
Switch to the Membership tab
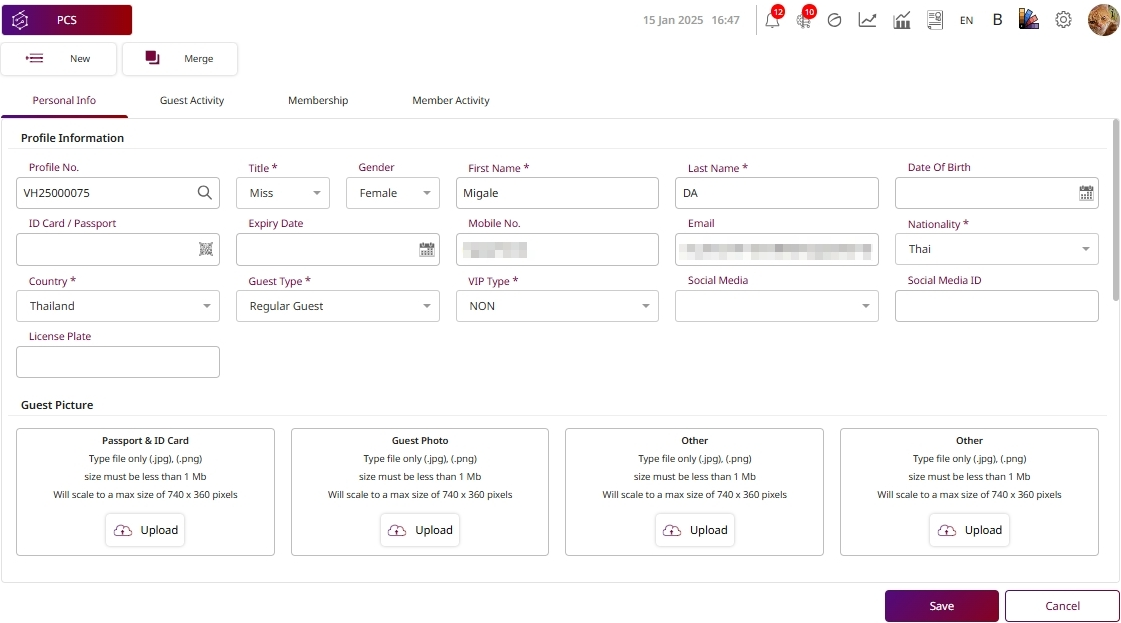pos(318,101)
